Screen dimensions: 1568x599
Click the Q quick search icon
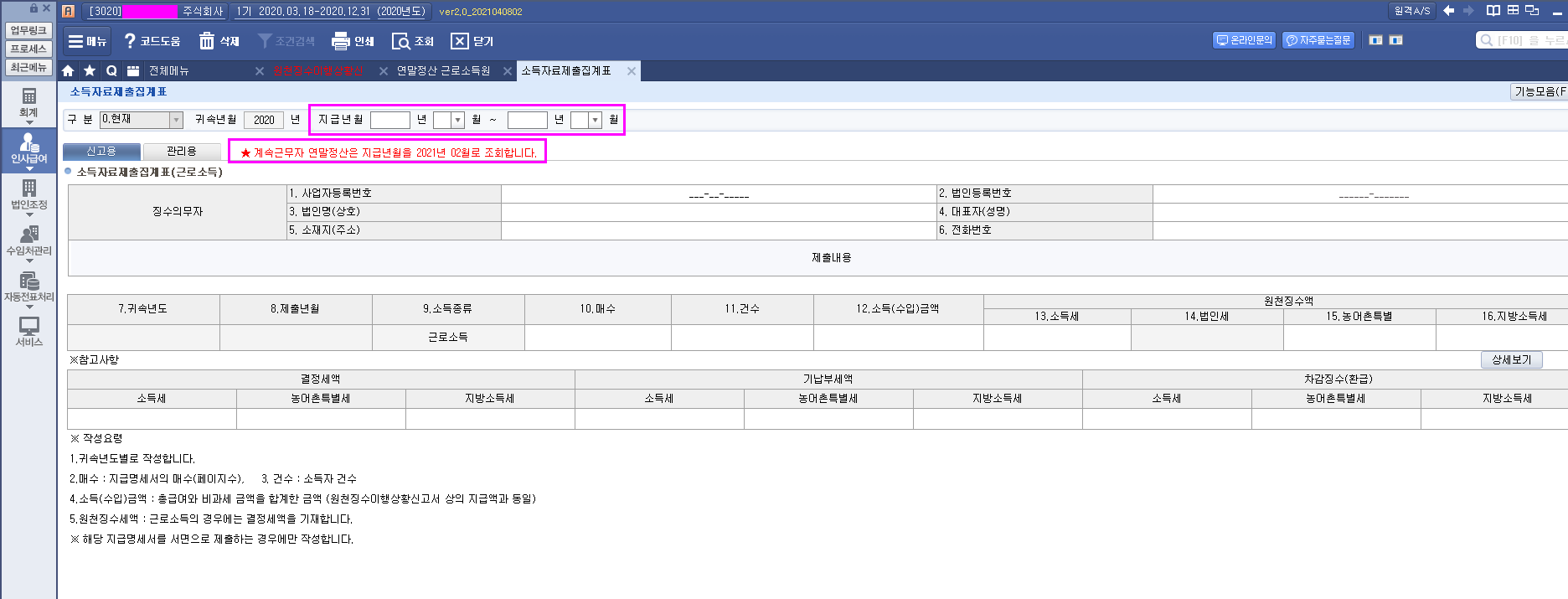coord(111,71)
